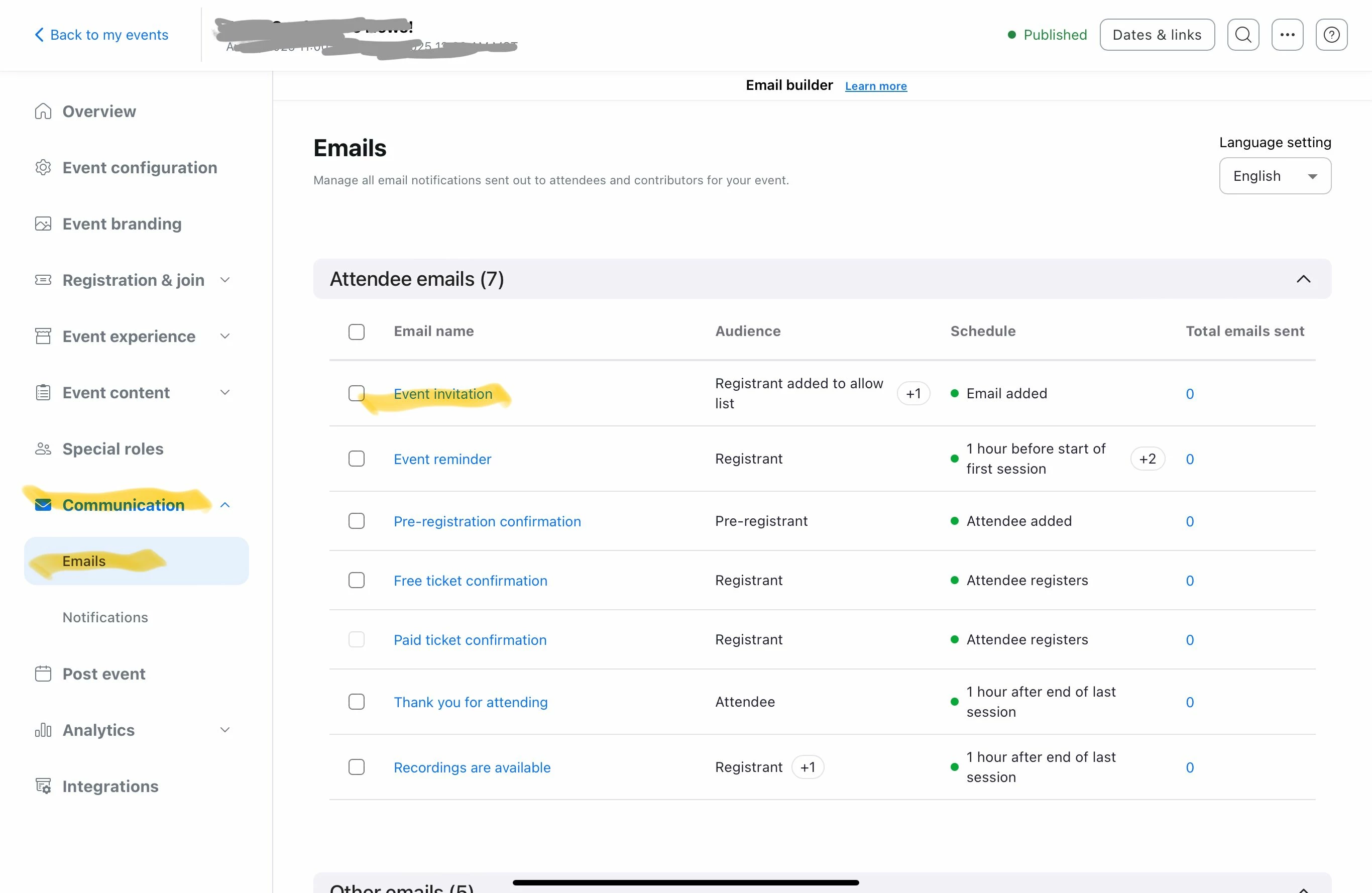Viewport: 1372px width, 893px height.
Task: Toggle the select-all checkbox beside Email name
Action: [356, 331]
